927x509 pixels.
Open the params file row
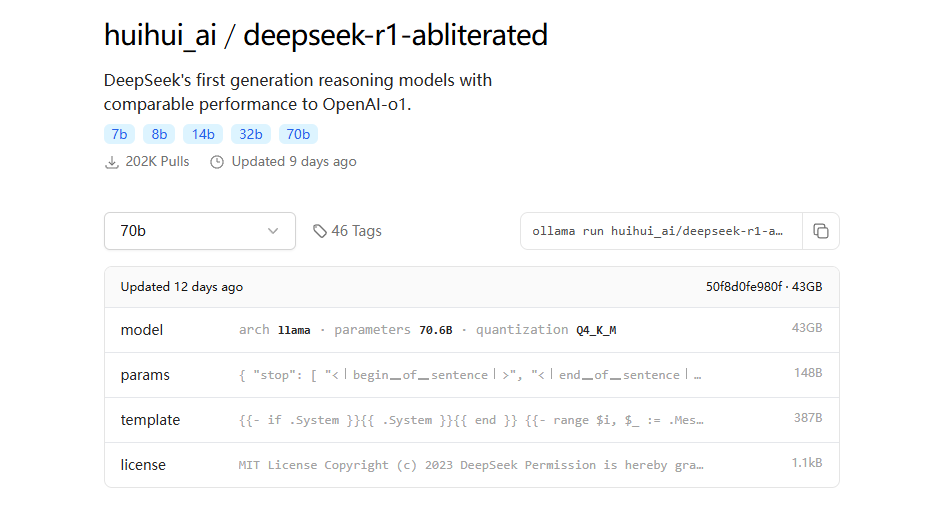click(472, 375)
